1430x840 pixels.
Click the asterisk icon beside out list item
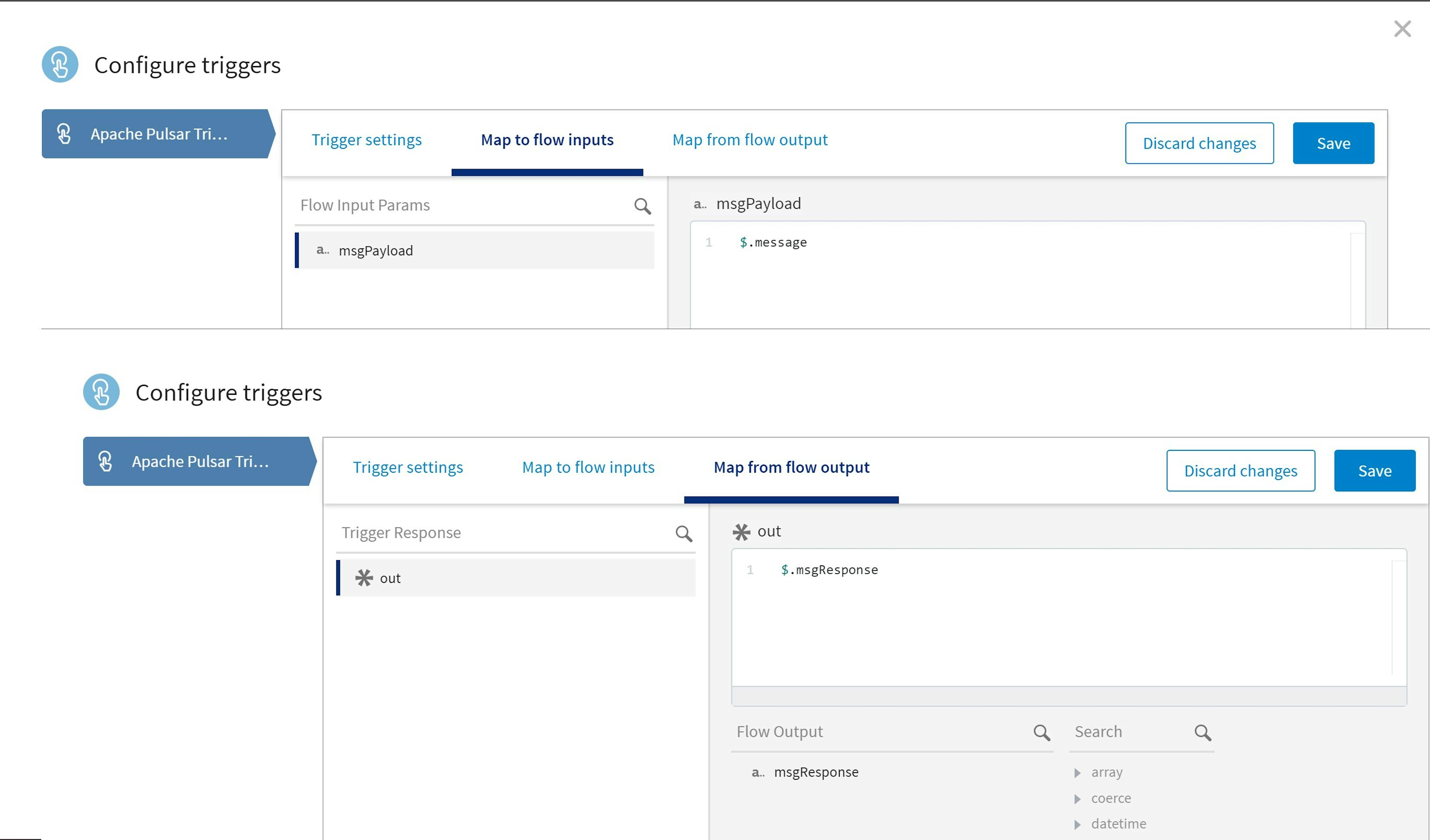(x=364, y=577)
